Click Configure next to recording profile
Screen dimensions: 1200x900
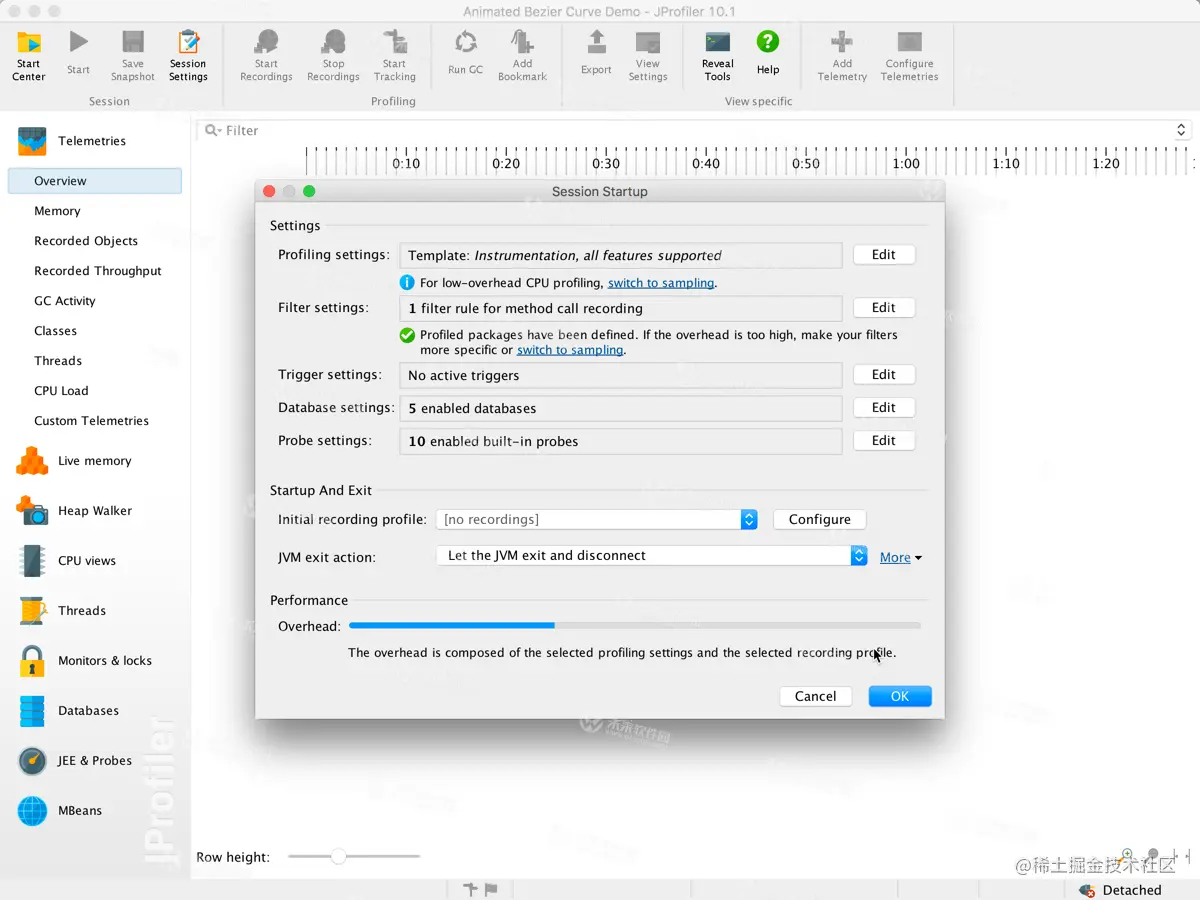coord(820,519)
